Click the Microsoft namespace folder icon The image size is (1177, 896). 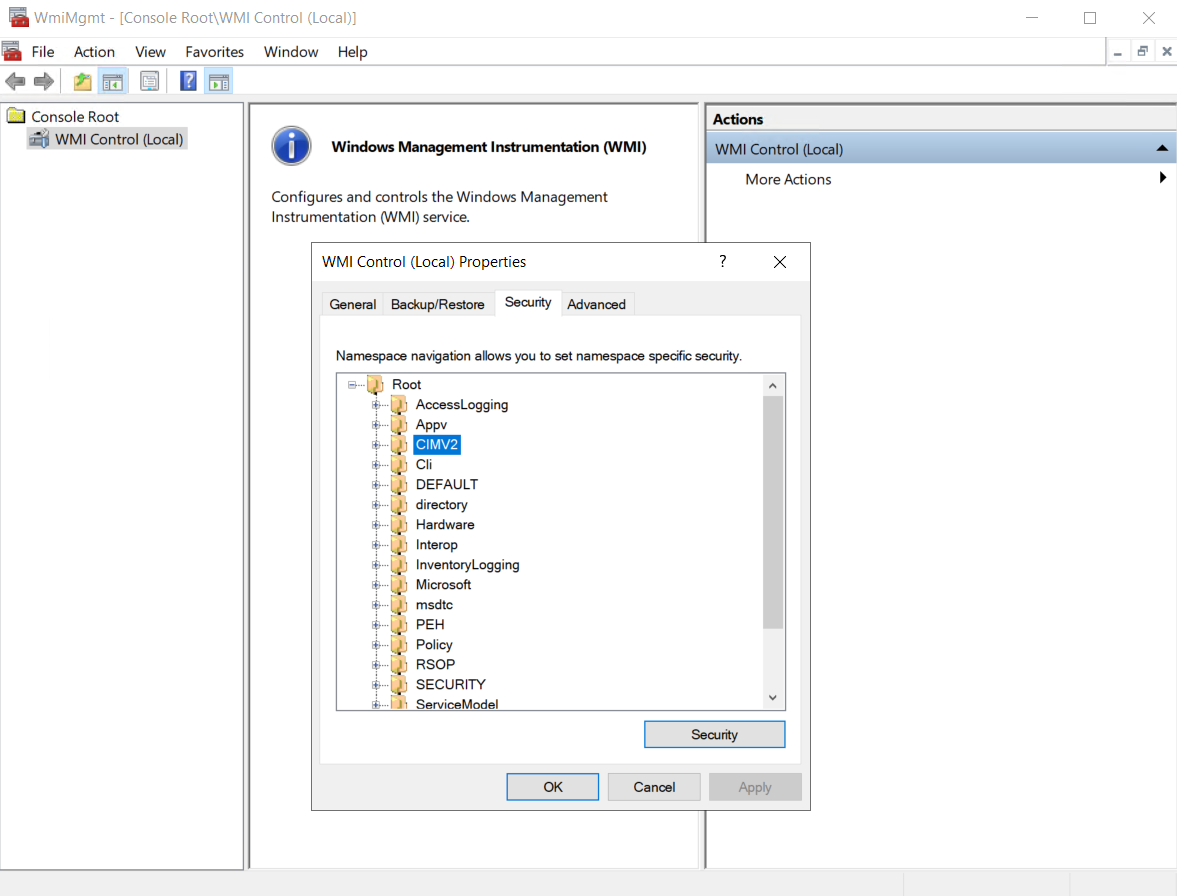pos(399,585)
